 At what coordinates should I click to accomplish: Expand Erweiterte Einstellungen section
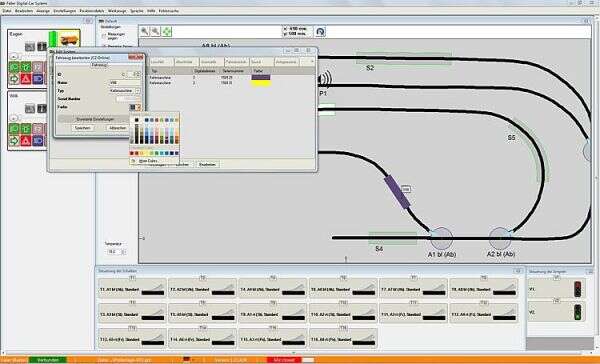(x=95, y=119)
